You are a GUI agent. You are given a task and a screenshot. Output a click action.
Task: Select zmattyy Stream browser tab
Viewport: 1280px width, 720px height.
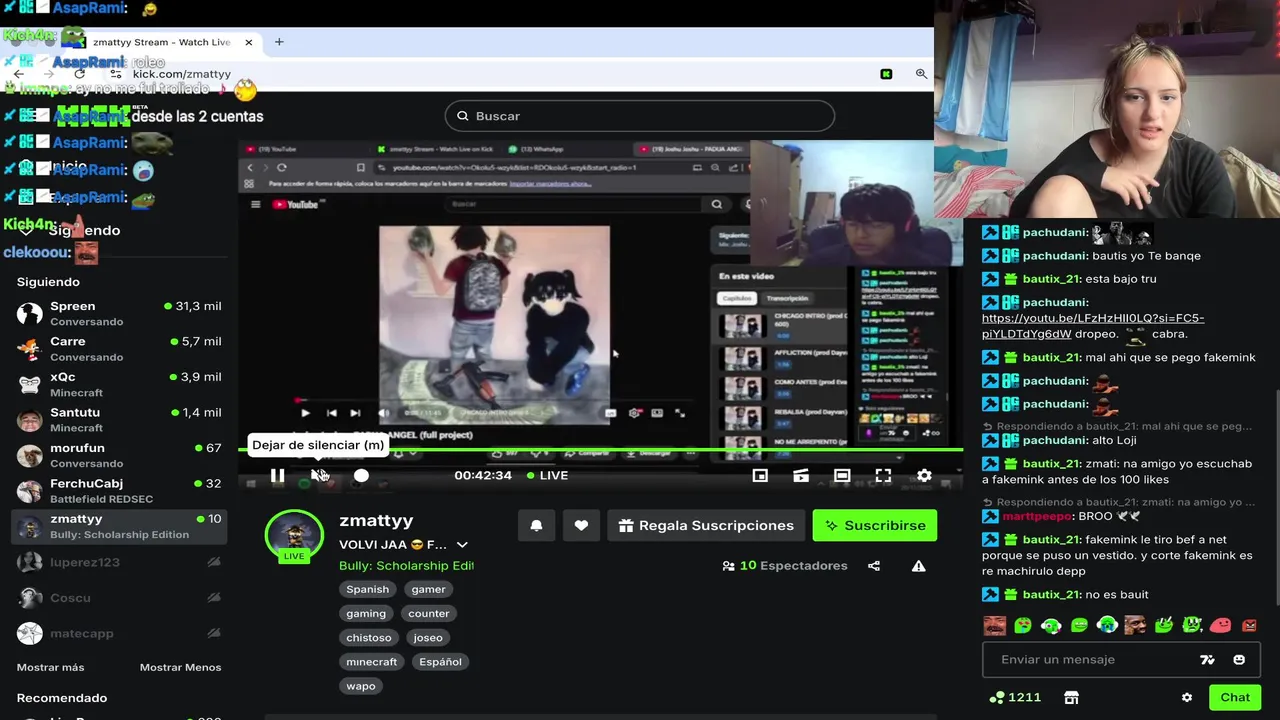pos(162,42)
